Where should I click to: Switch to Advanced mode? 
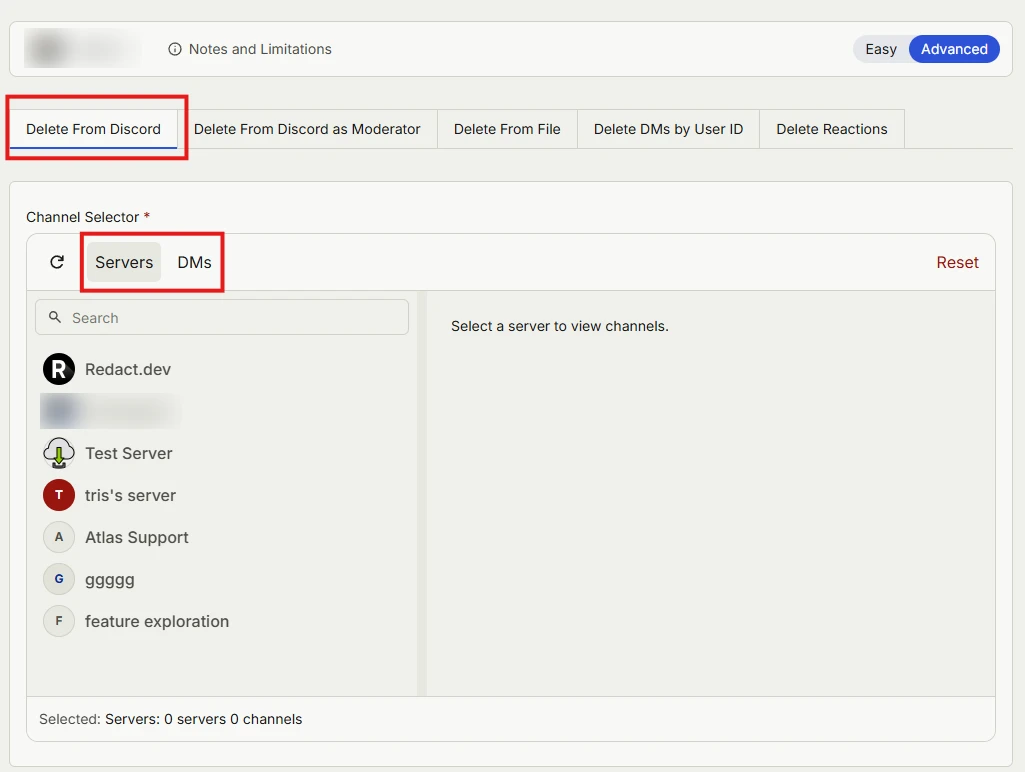954,49
